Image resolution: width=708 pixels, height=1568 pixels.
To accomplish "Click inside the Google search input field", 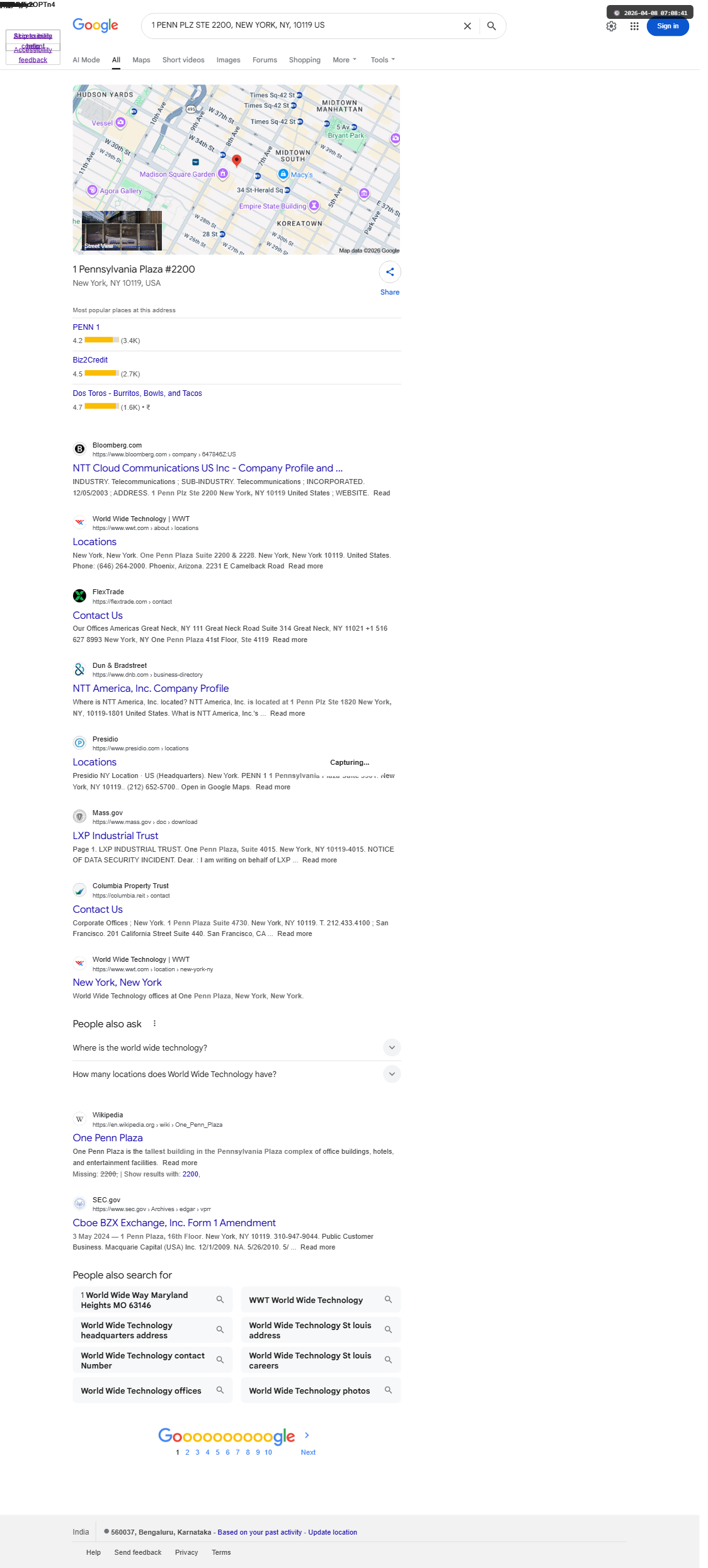I will coord(302,26).
